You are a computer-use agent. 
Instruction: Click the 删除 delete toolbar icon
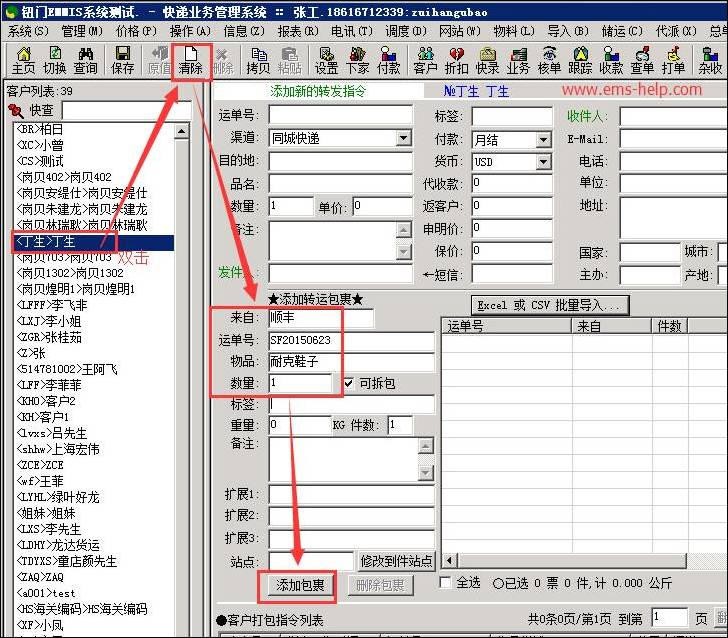click(223, 61)
